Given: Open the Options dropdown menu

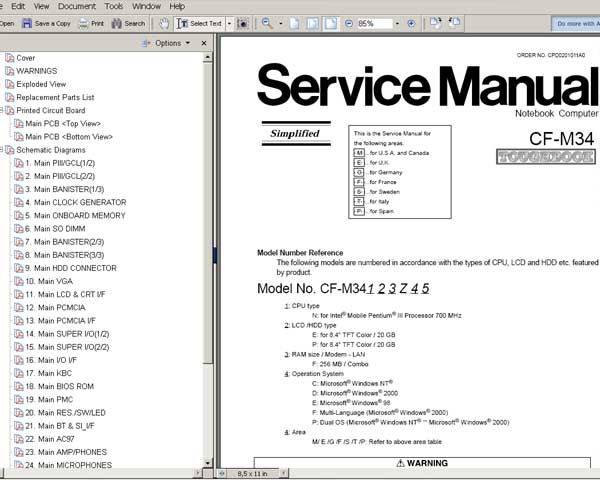Looking at the screenshot, I should pos(172,43).
